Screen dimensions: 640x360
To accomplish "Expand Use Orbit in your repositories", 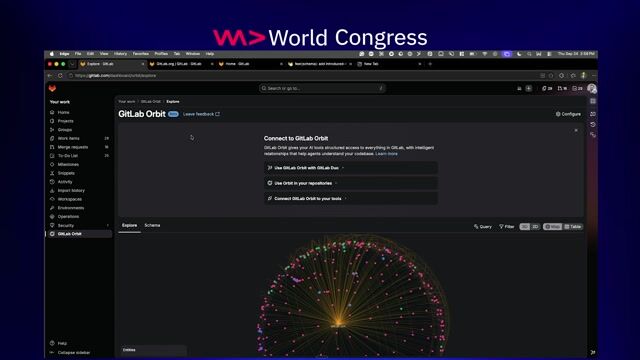I will point(351,183).
